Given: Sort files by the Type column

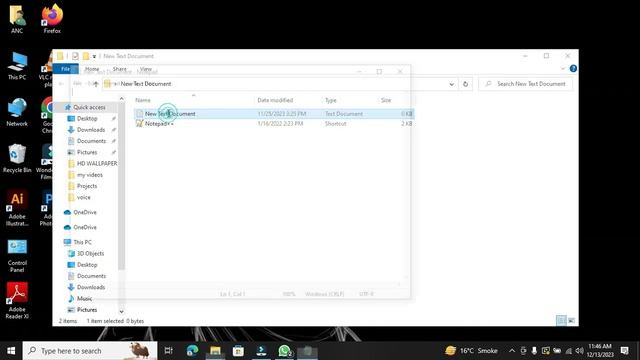Looking at the screenshot, I should tap(331, 100).
